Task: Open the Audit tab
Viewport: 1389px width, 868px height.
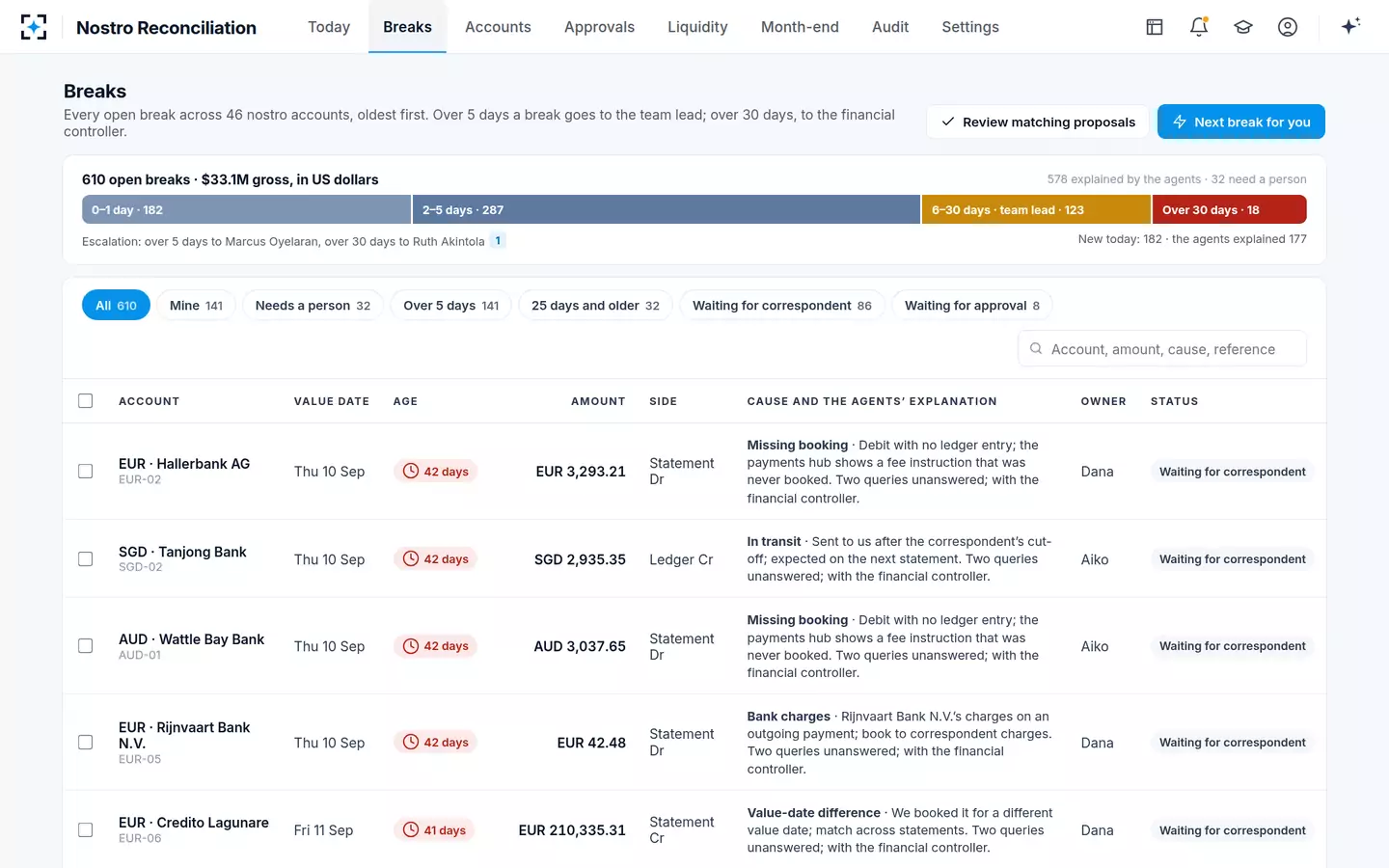Action: point(890,27)
